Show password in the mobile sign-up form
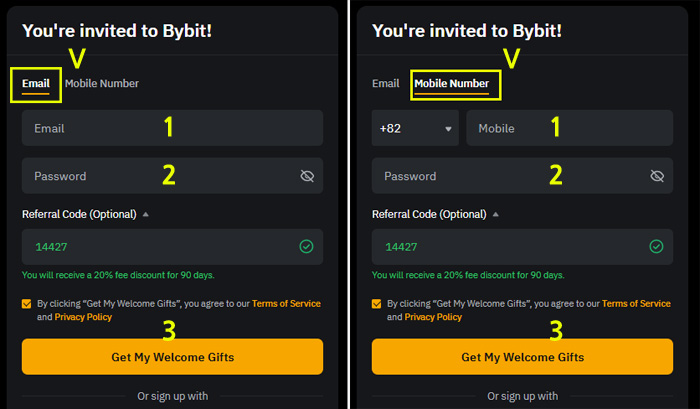This screenshot has height=409, width=700. tap(657, 176)
